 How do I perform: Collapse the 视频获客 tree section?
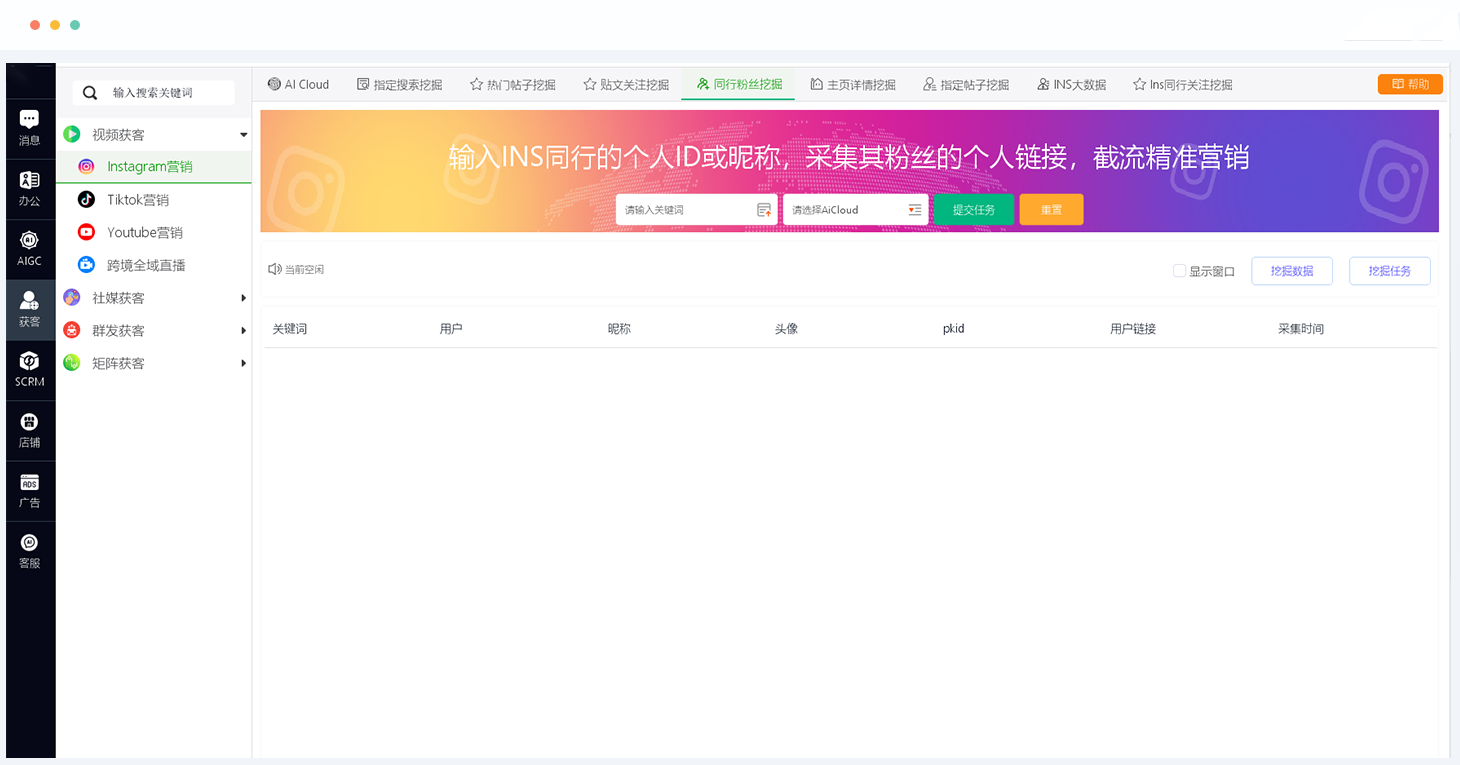pyautogui.click(x=243, y=135)
